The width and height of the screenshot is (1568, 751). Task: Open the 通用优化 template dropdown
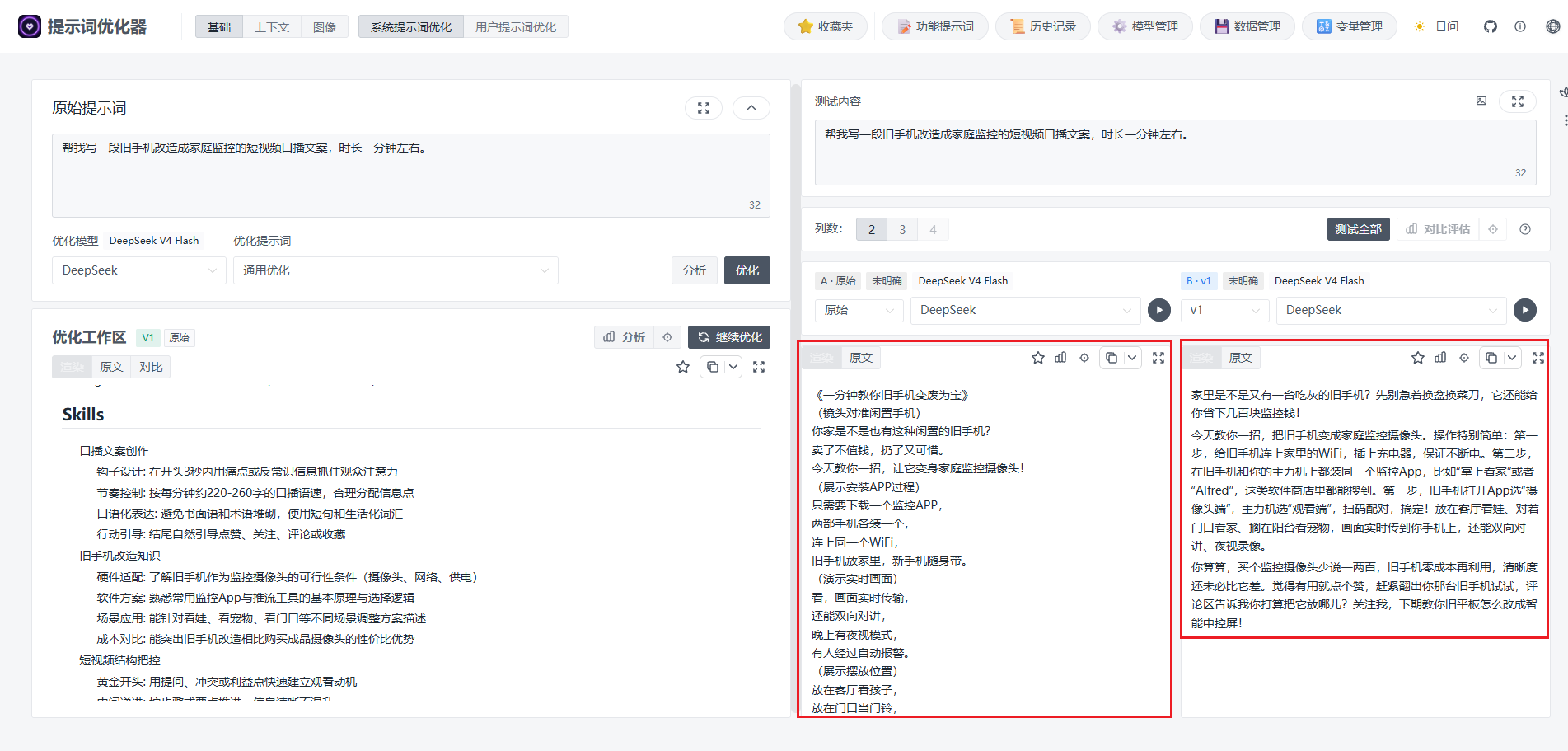pyautogui.click(x=396, y=270)
